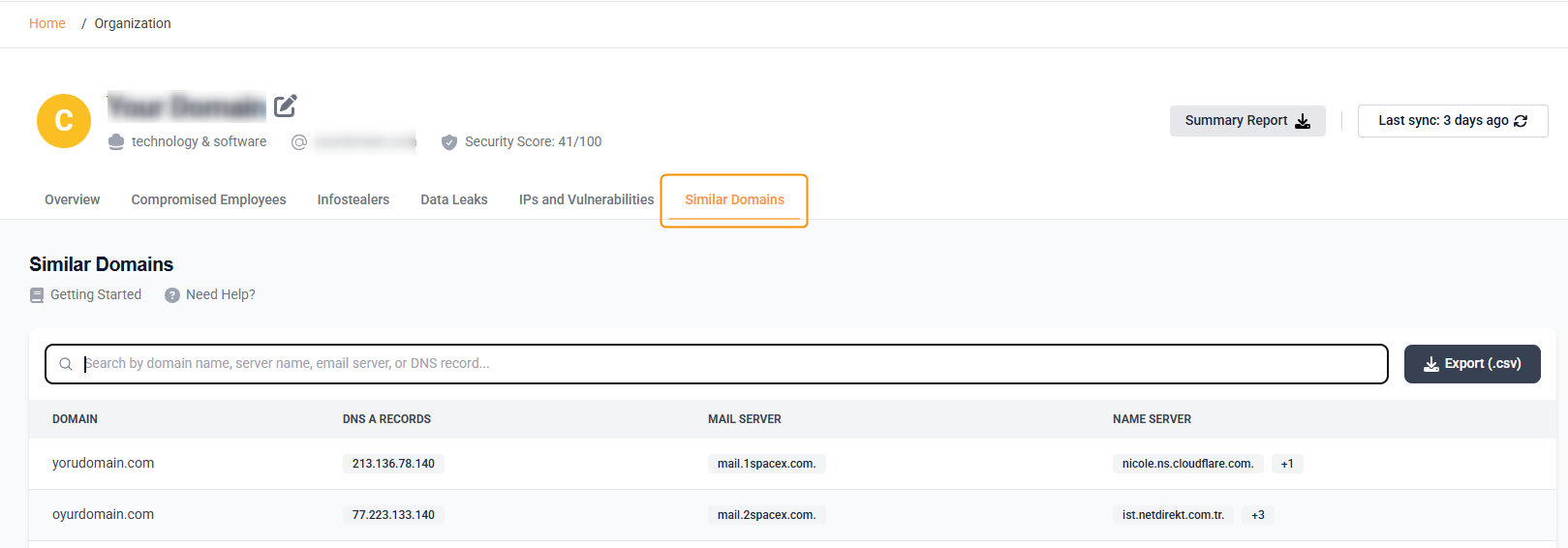1568x548 pixels.
Task: Click the yellow C organization avatar
Action: 64,121
